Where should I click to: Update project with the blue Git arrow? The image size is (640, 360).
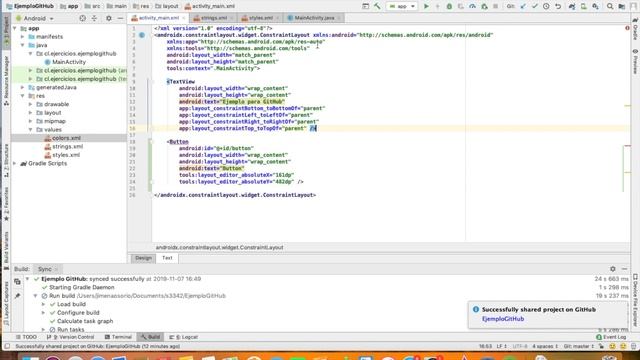[523, 6]
